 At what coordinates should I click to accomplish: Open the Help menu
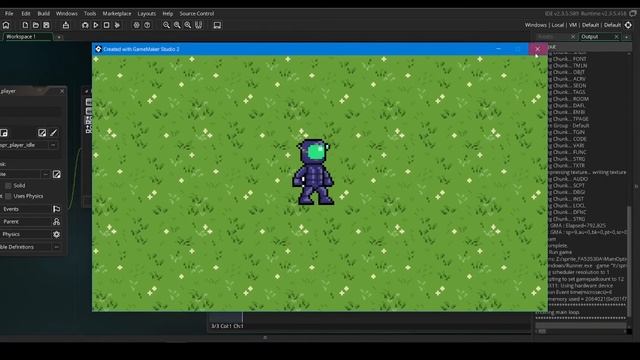coord(168,13)
